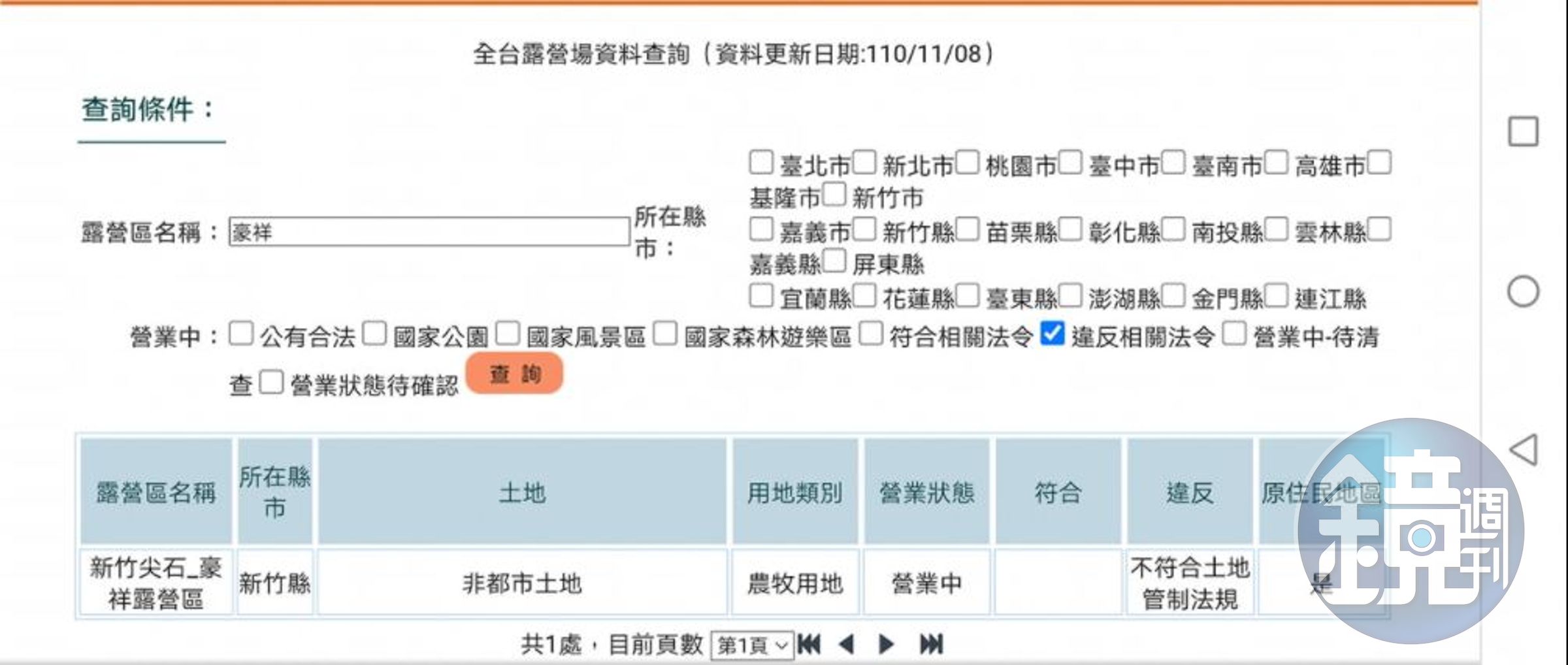
Task: Open the 第1頁 page selector dropdown
Action: point(752,646)
